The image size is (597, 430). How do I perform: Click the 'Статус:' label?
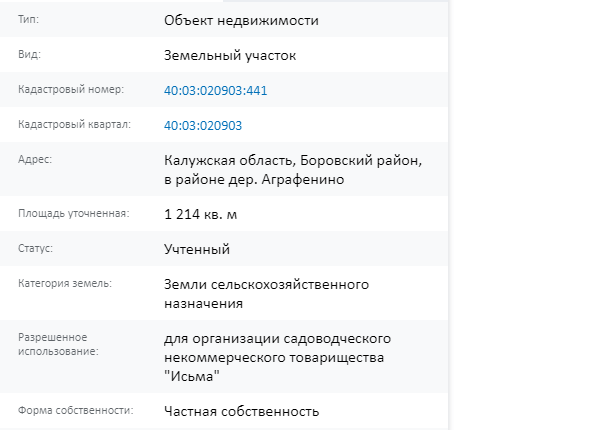coord(35,248)
